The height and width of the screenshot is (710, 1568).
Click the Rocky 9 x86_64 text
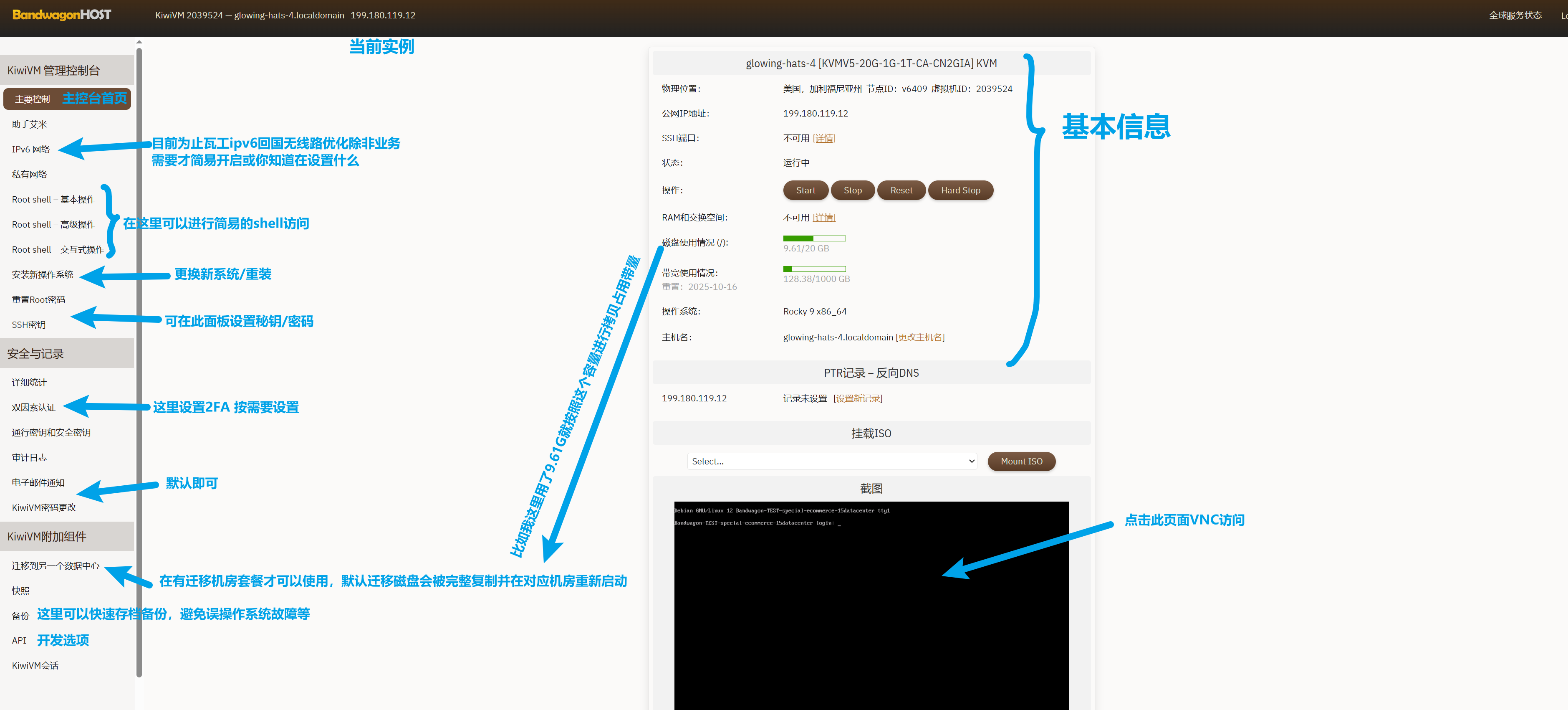814,311
